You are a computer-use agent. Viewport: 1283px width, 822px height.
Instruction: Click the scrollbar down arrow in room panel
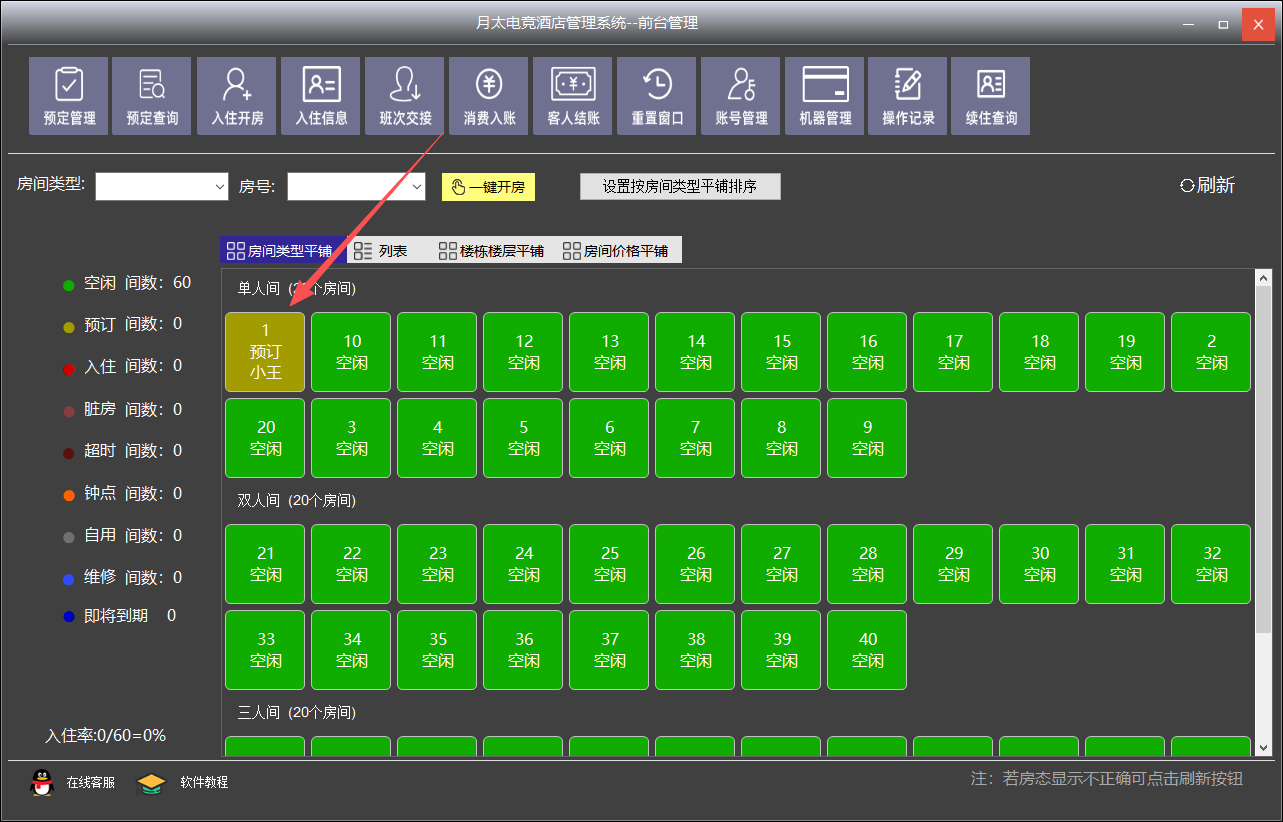(x=1263, y=747)
